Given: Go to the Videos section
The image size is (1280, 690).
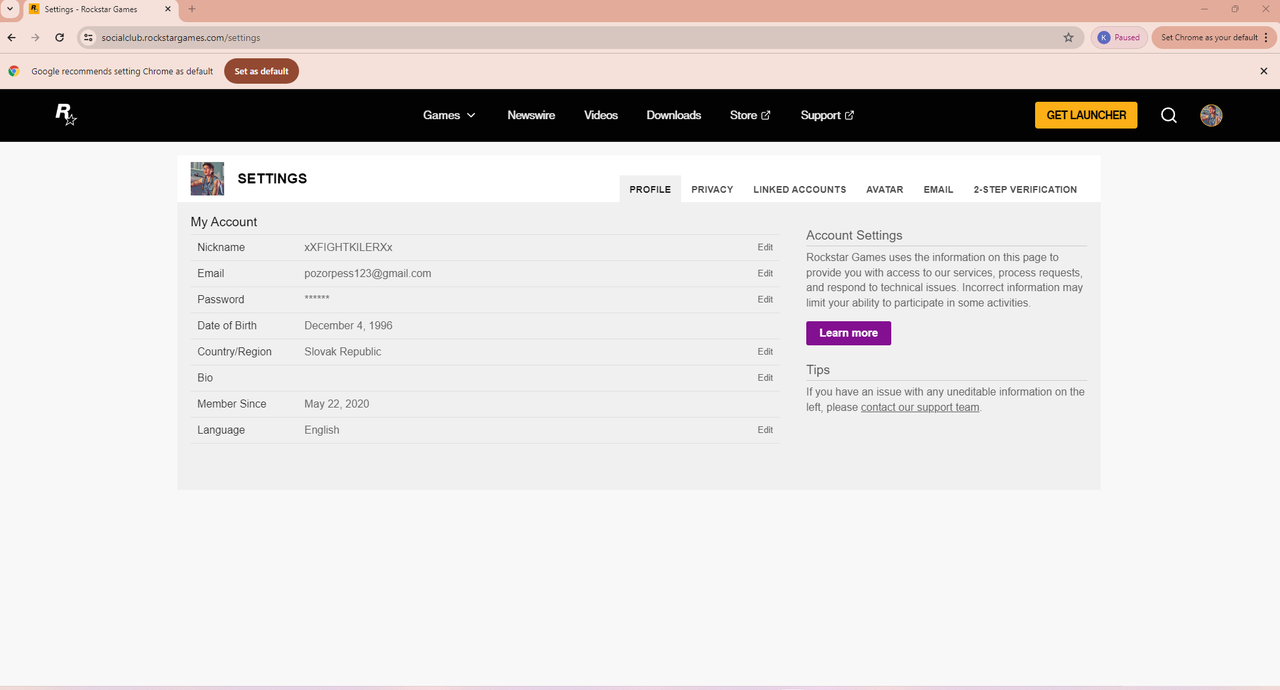Looking at the screenshot, I should 601,115.
